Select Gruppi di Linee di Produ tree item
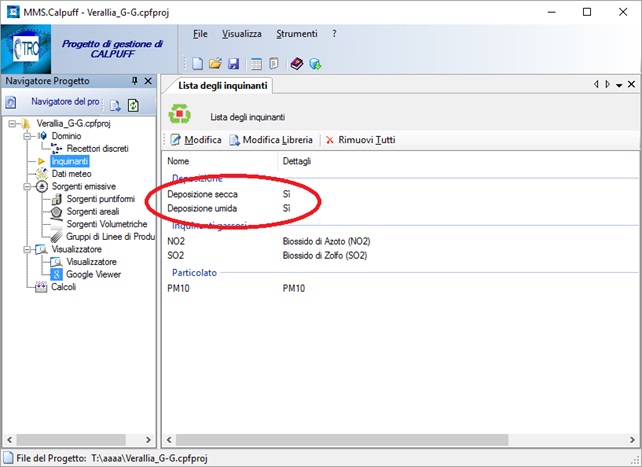 tap(111, 237)
